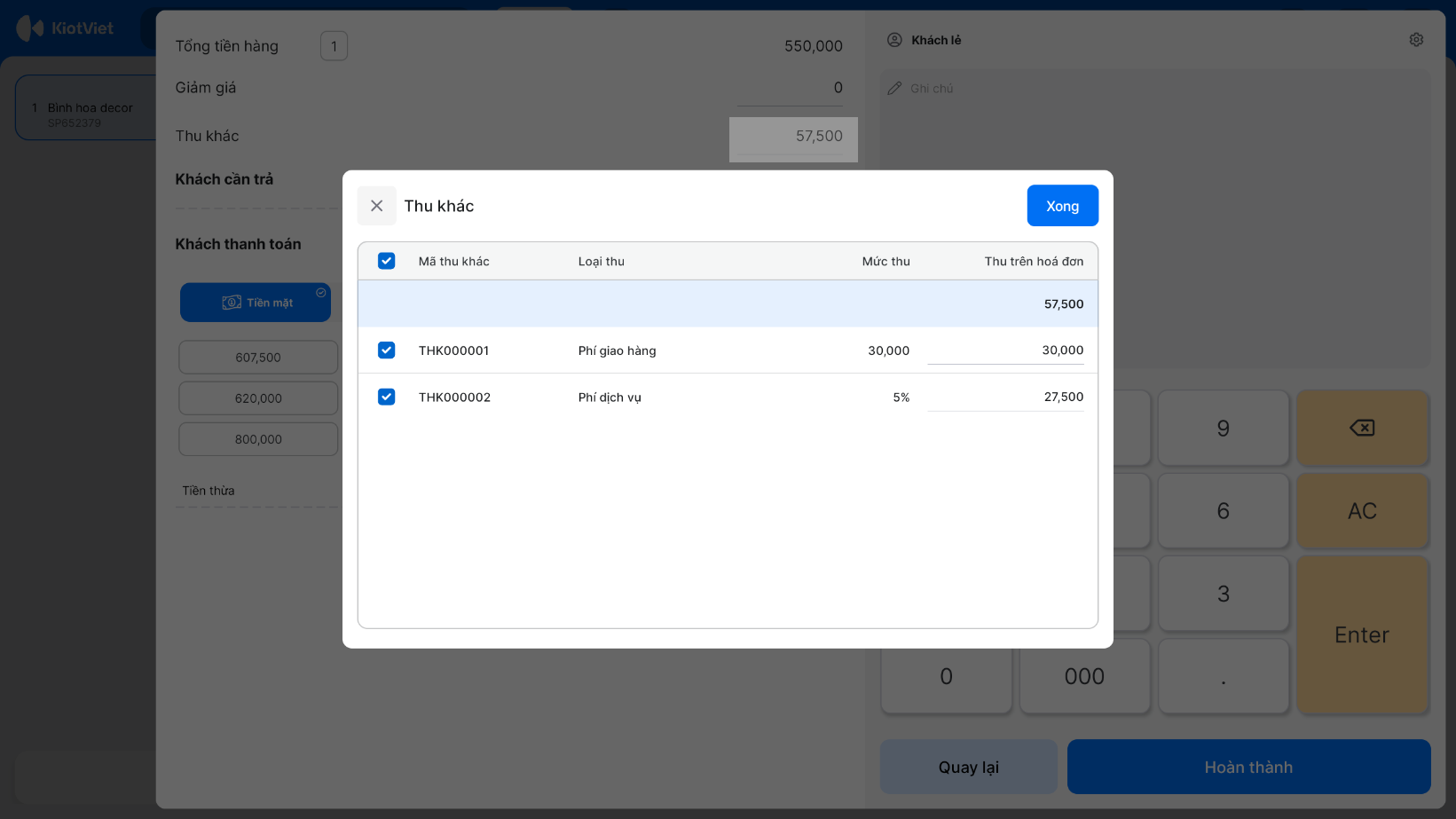
Task: Click the Quay lại button
Action: pos(969,767)
